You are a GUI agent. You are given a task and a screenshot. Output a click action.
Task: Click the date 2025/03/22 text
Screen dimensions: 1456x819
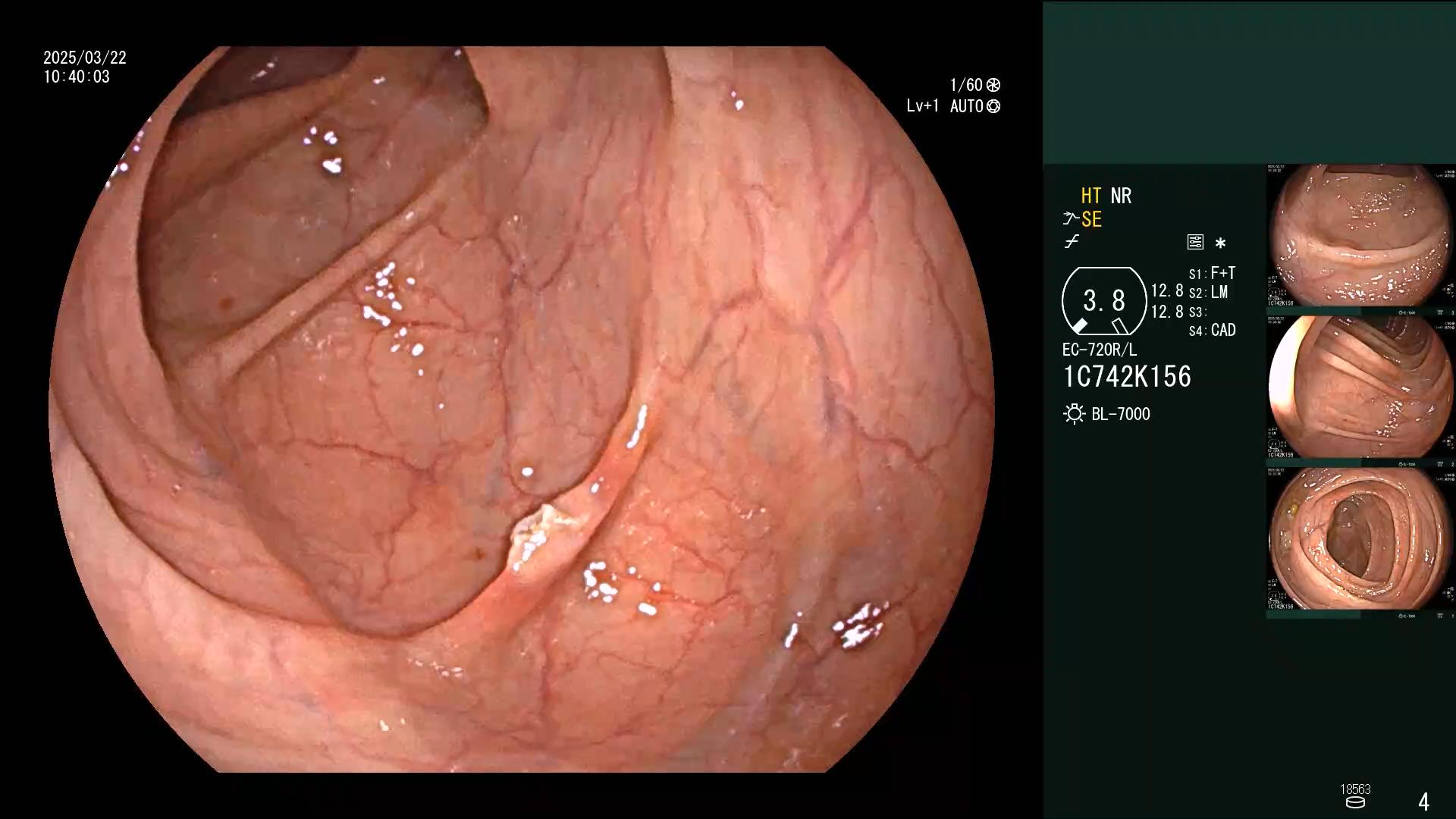[x=85, y=58]
